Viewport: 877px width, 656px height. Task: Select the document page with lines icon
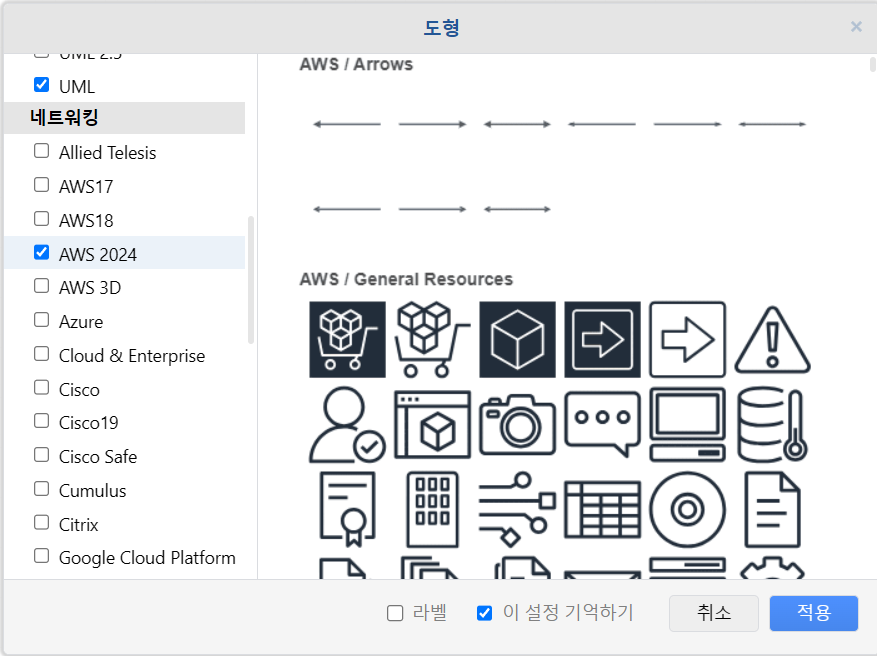pyautogui.click(x=772, y=509)
